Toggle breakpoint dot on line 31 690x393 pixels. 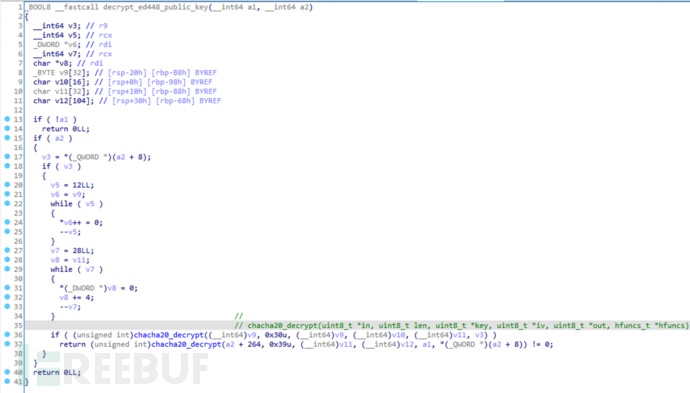(7, 287)
